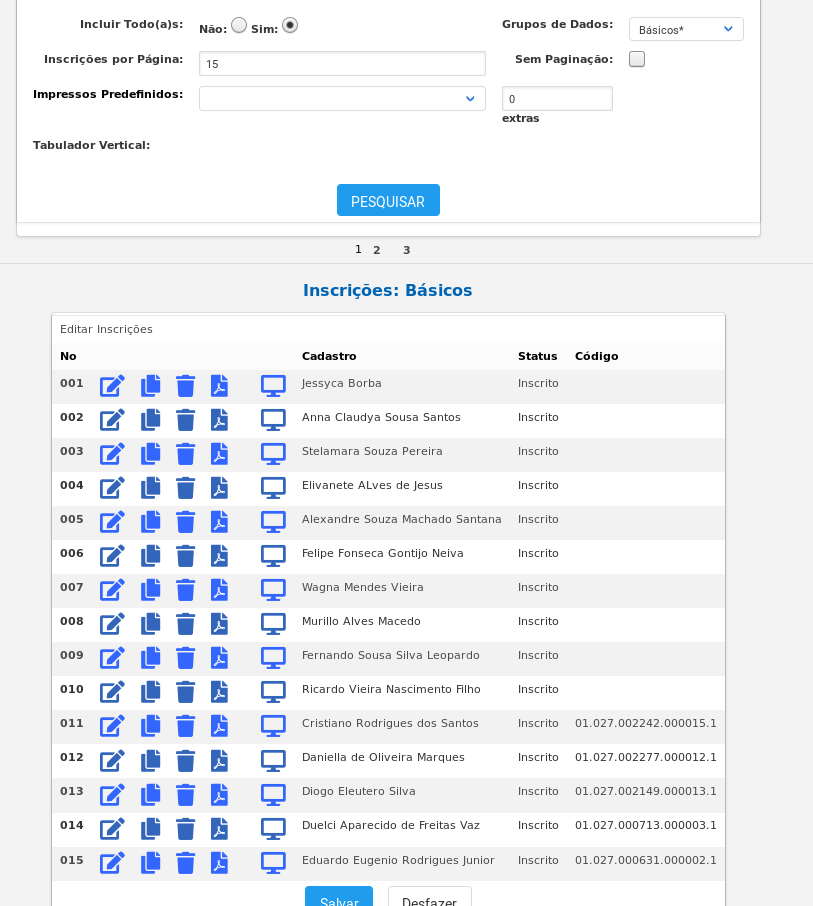
Task: Copy the Ricardo Vieira Nascimento Filho row
Action: 151,692
